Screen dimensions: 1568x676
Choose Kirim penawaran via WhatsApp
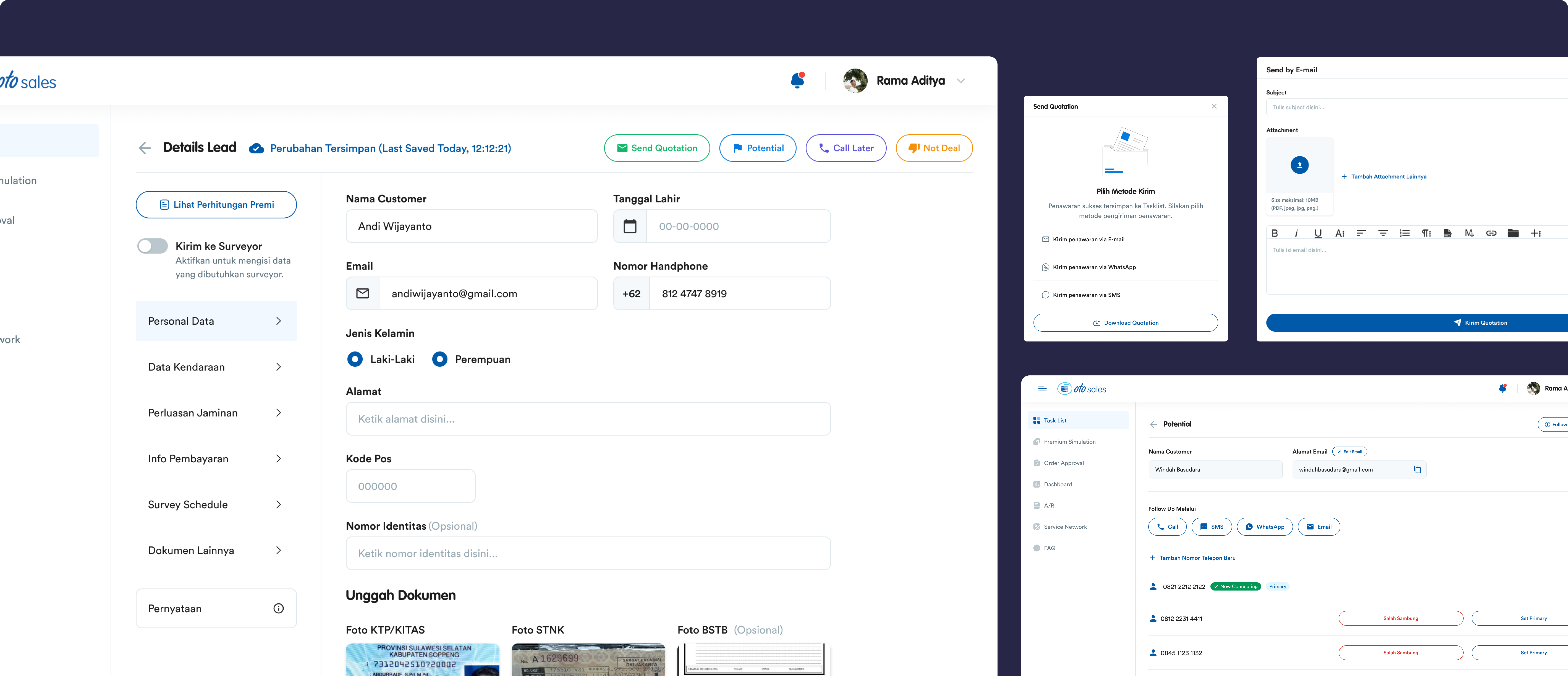pyautogui.click(x=1125, y=267)
